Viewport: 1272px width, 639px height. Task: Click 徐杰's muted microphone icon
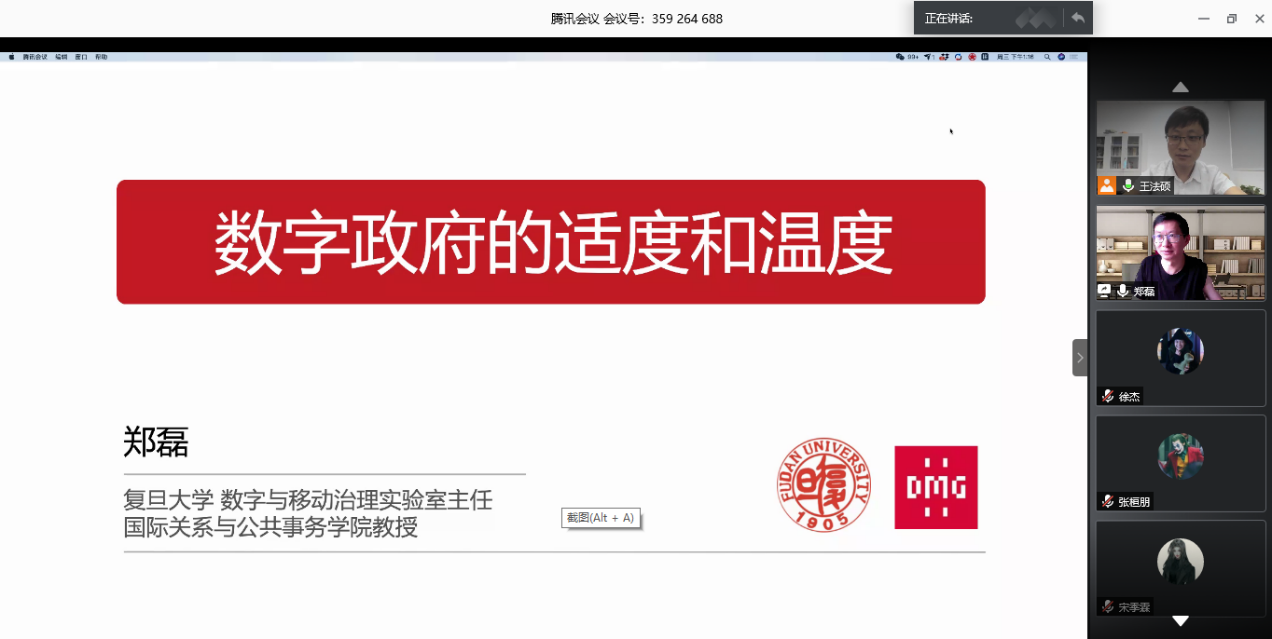click(x=1108, y=396)
